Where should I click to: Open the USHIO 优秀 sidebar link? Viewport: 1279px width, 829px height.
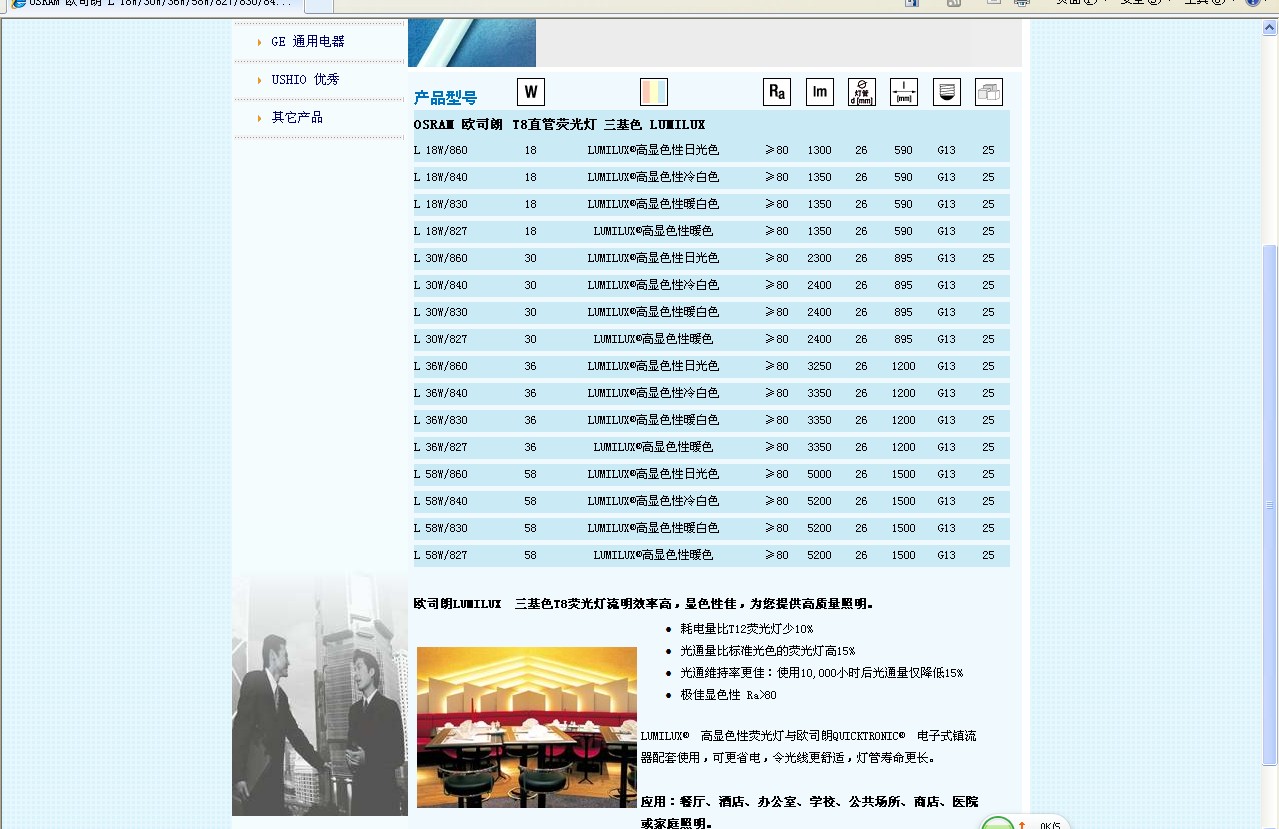(x=305, y=80)
